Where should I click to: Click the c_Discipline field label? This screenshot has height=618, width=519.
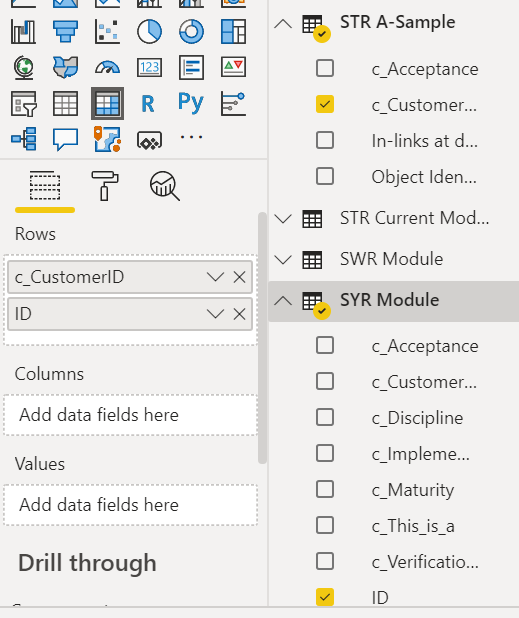[x=417, y=418]
